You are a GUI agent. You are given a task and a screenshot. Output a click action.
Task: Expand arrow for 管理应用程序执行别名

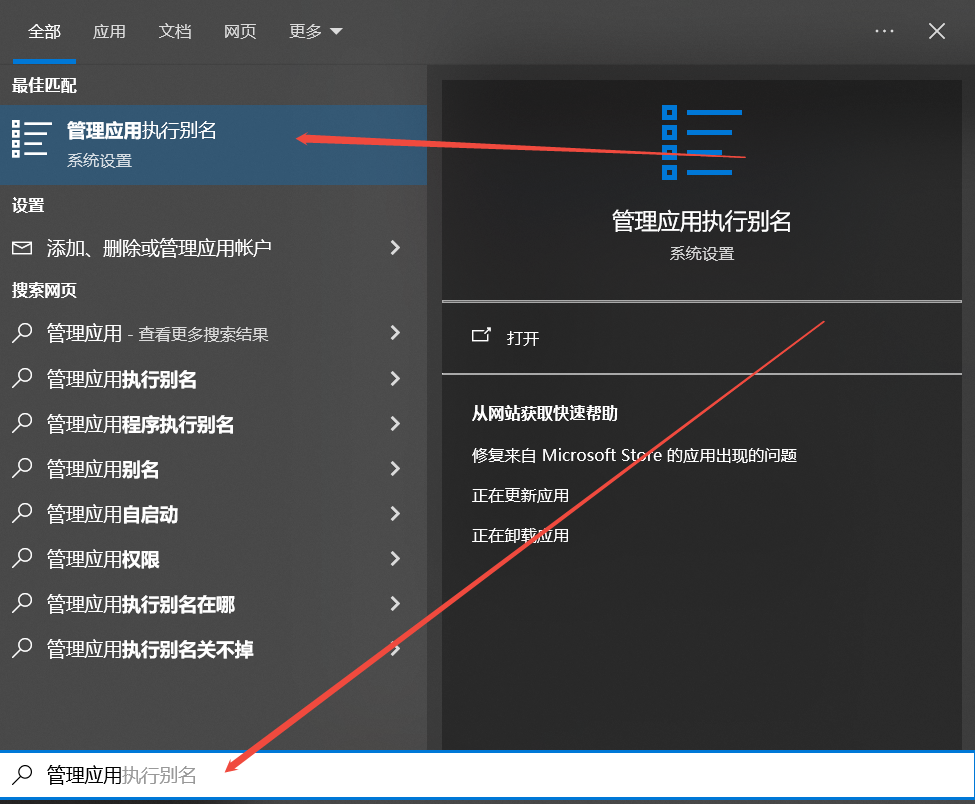pyautogui.click(x=395, y=423)
